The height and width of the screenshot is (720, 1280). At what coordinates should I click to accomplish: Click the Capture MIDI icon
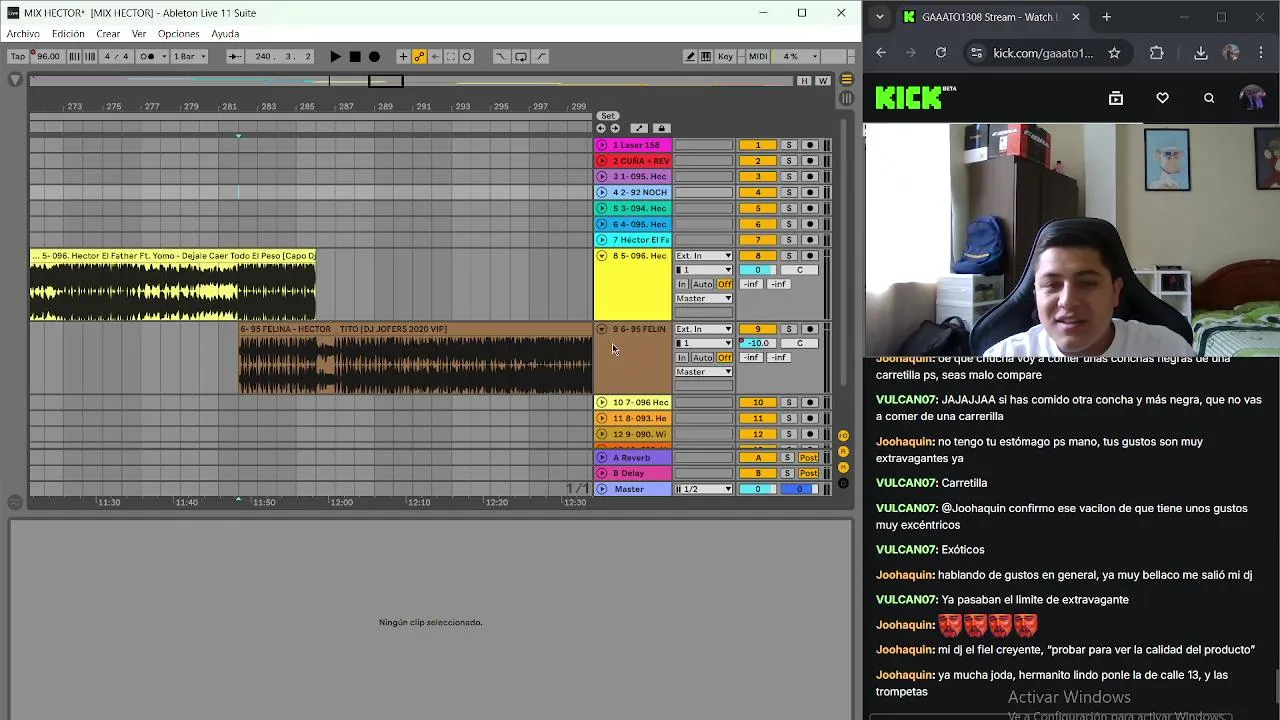coord(451,57)
